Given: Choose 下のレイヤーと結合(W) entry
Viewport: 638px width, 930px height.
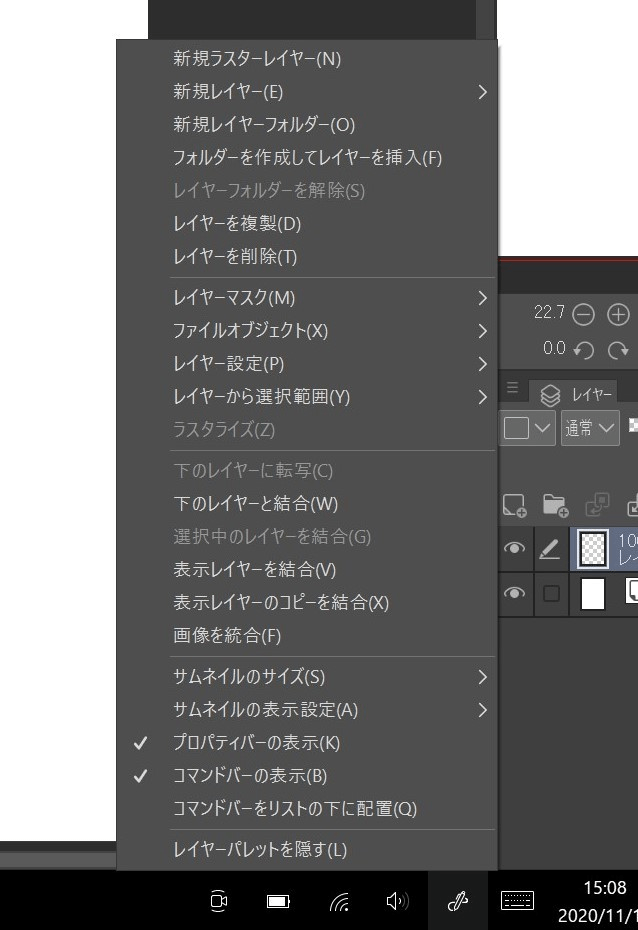Looking at the screenshot, I should [x=307, y=504].
